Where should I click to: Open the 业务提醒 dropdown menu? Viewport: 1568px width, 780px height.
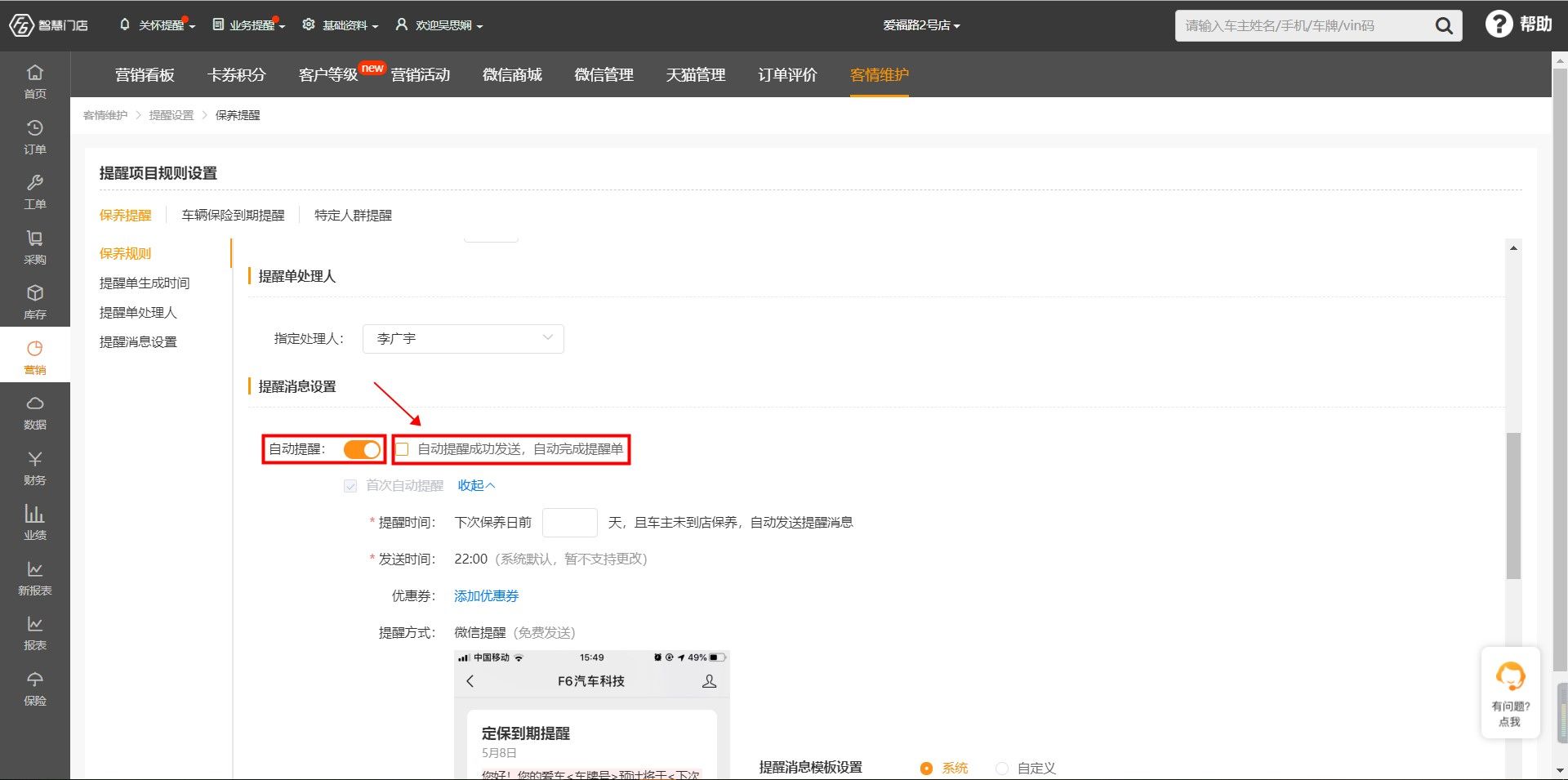click(248, 25)
